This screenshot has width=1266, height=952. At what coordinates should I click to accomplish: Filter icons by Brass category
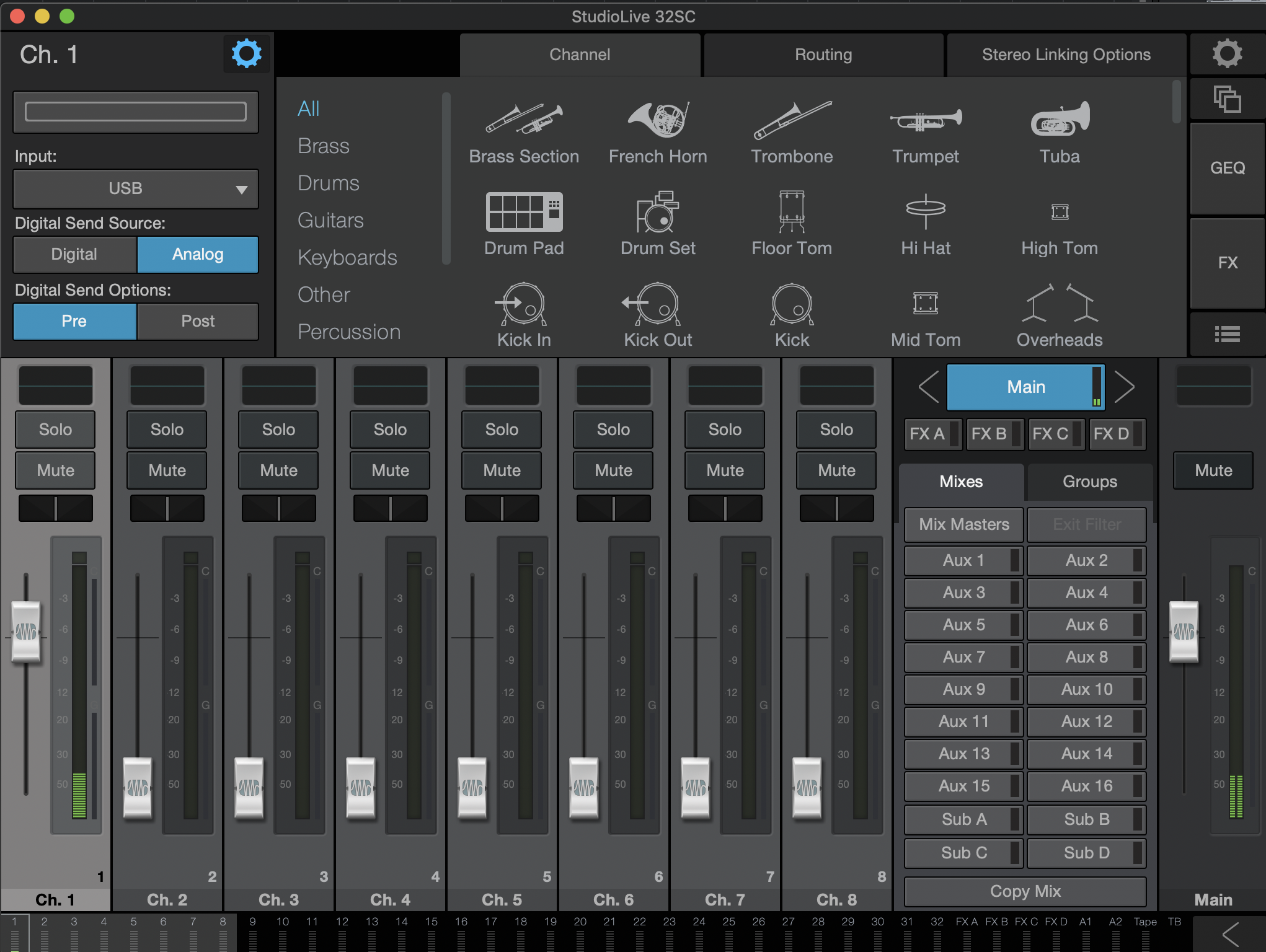click(324, 146)
